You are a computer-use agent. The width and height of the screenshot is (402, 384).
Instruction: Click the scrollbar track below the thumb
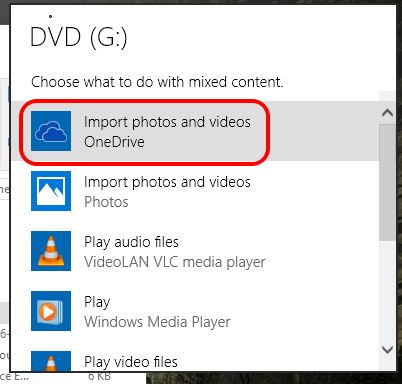387,290
